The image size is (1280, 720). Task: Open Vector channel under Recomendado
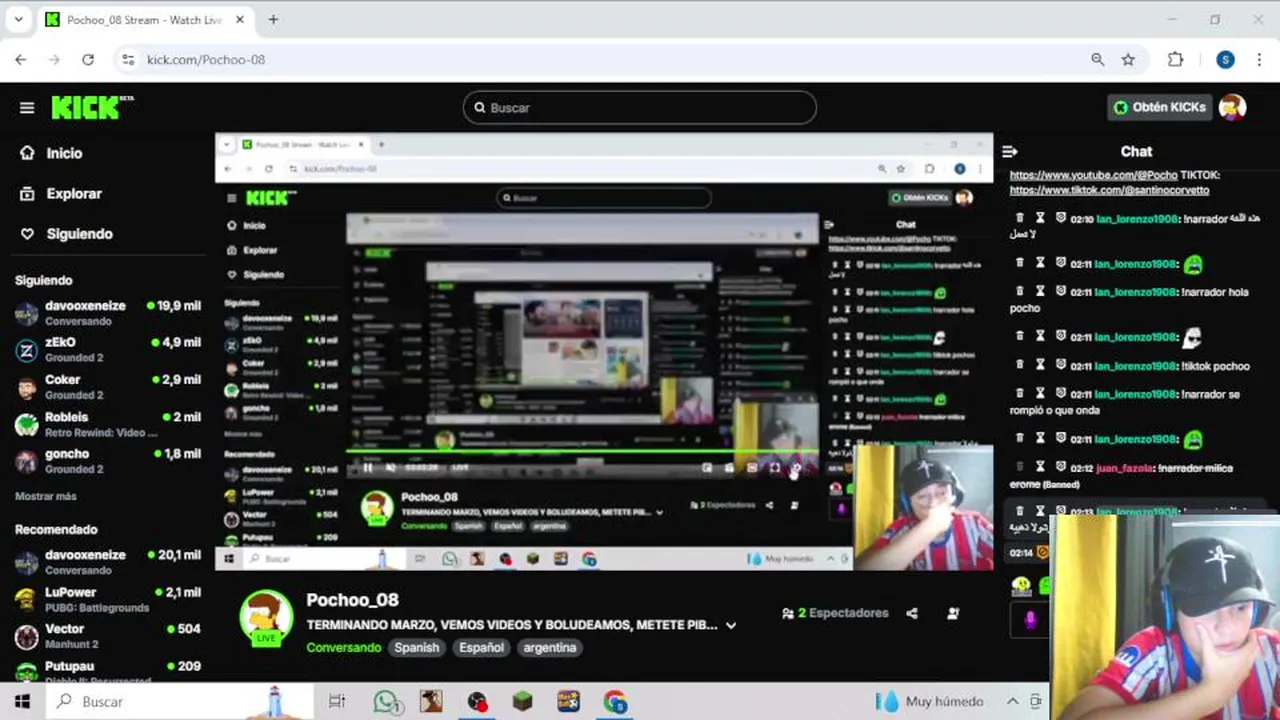(x=107, y=635)
